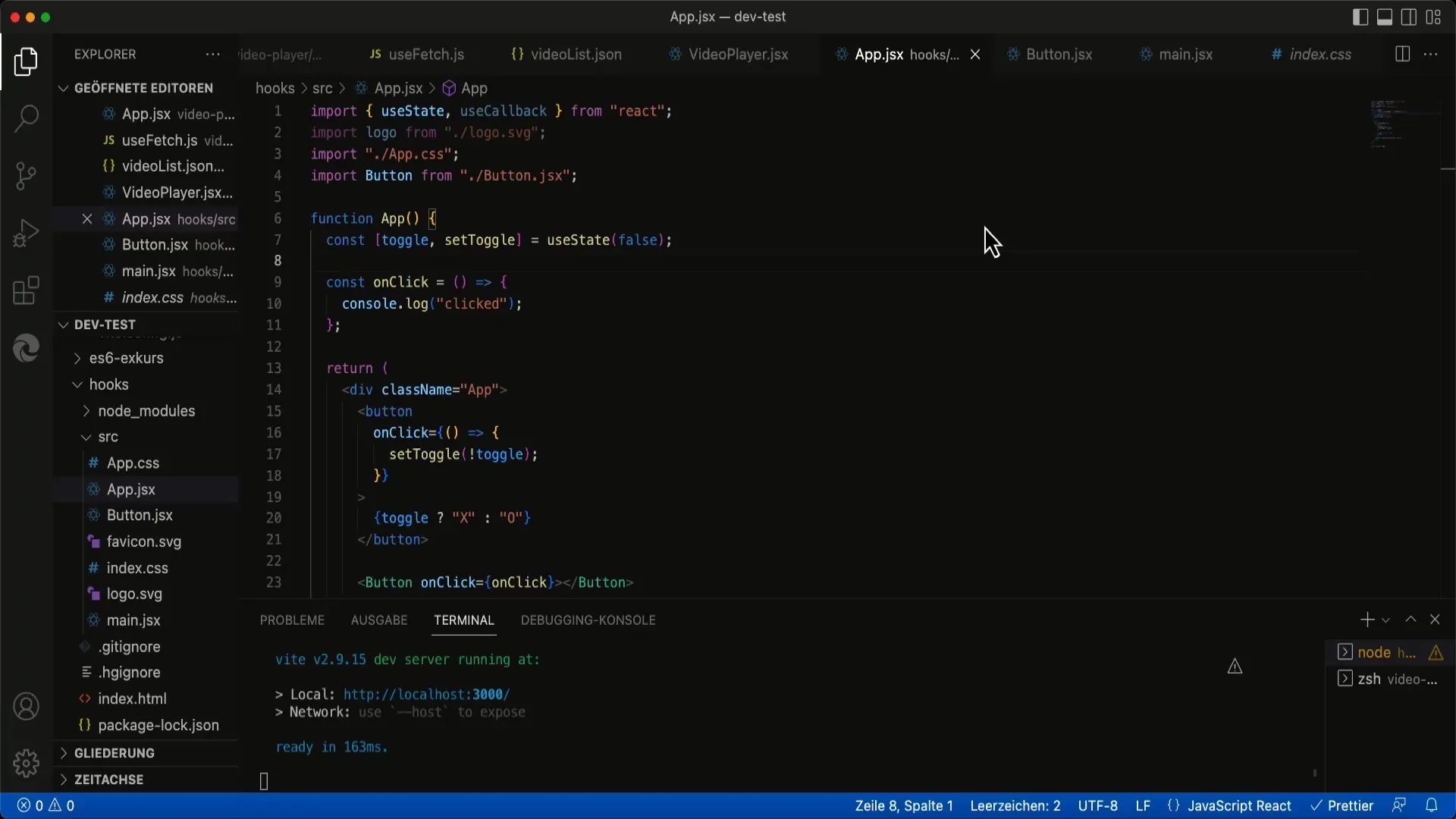The height and width of the screenshot is (819, 1456).
Task: Toggle the primary sidebar layout icon
Action: coord(1360,17)
